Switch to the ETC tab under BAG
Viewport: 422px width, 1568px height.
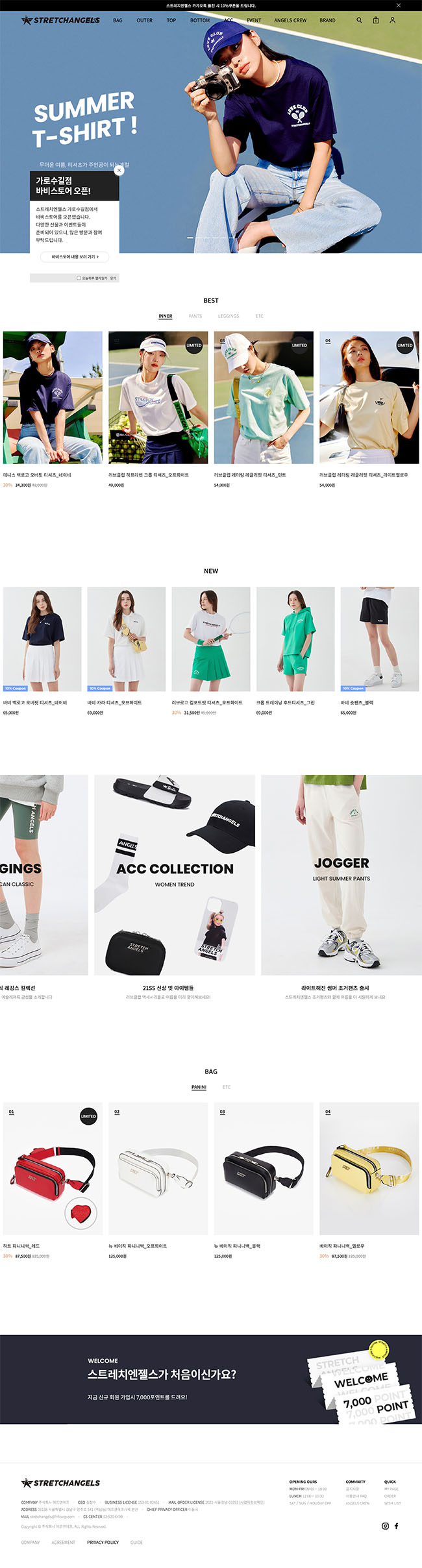[227, 1087]
